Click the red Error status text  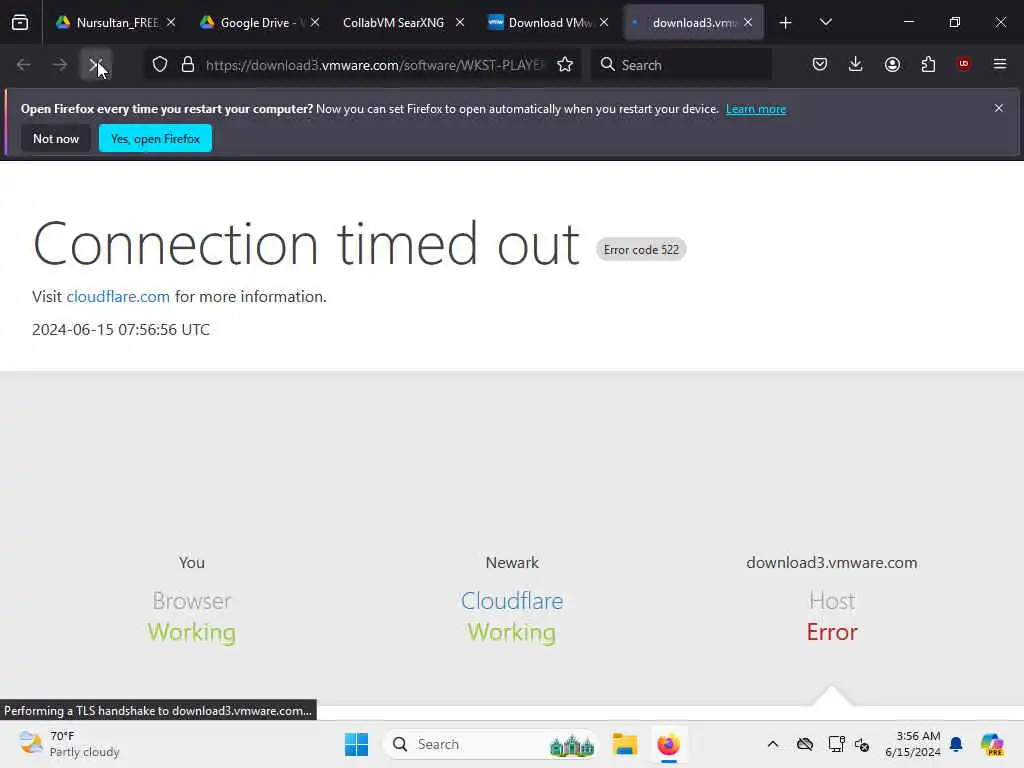coord(831,632)
